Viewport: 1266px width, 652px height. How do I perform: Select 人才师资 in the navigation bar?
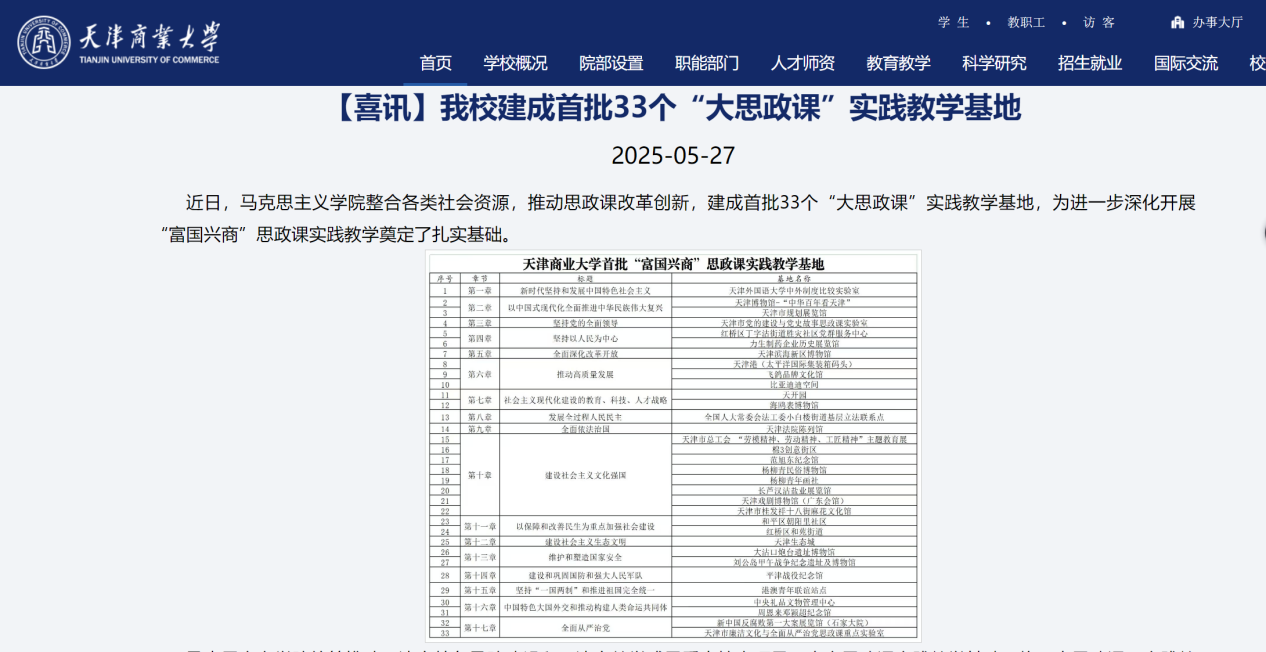pos(802,63)
